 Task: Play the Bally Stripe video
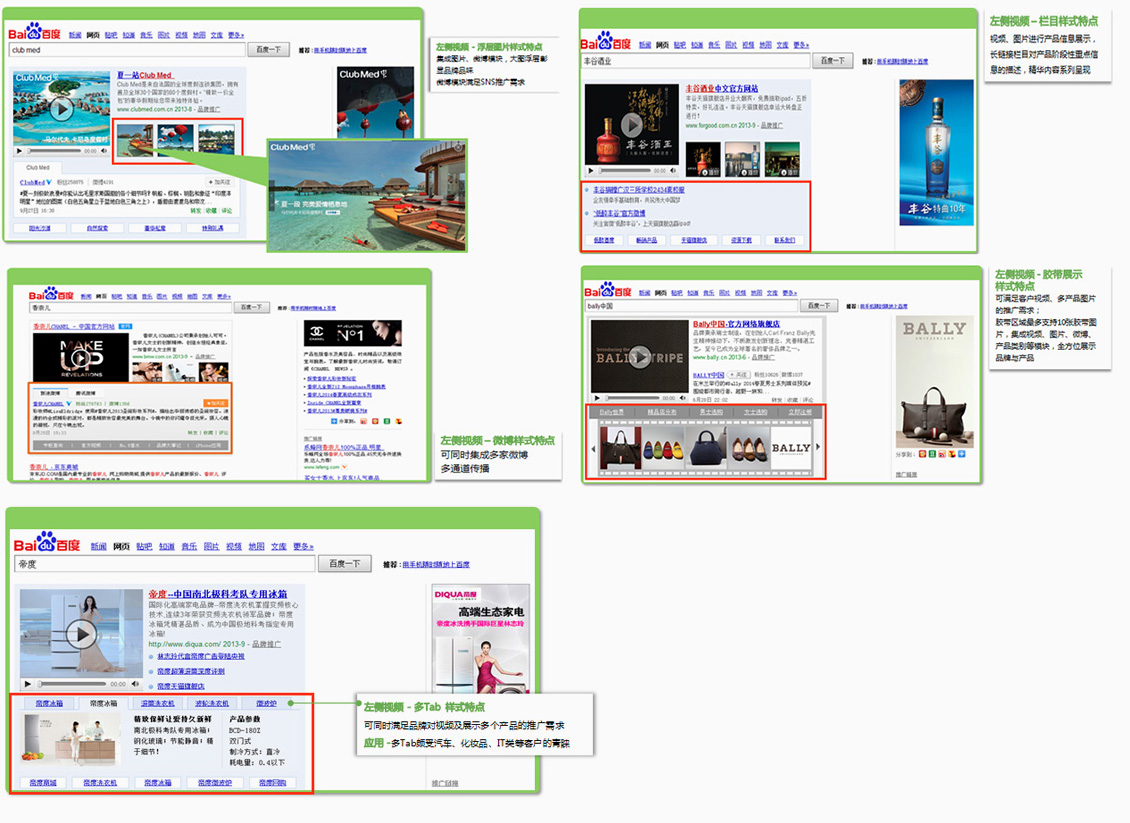(639, 357)
